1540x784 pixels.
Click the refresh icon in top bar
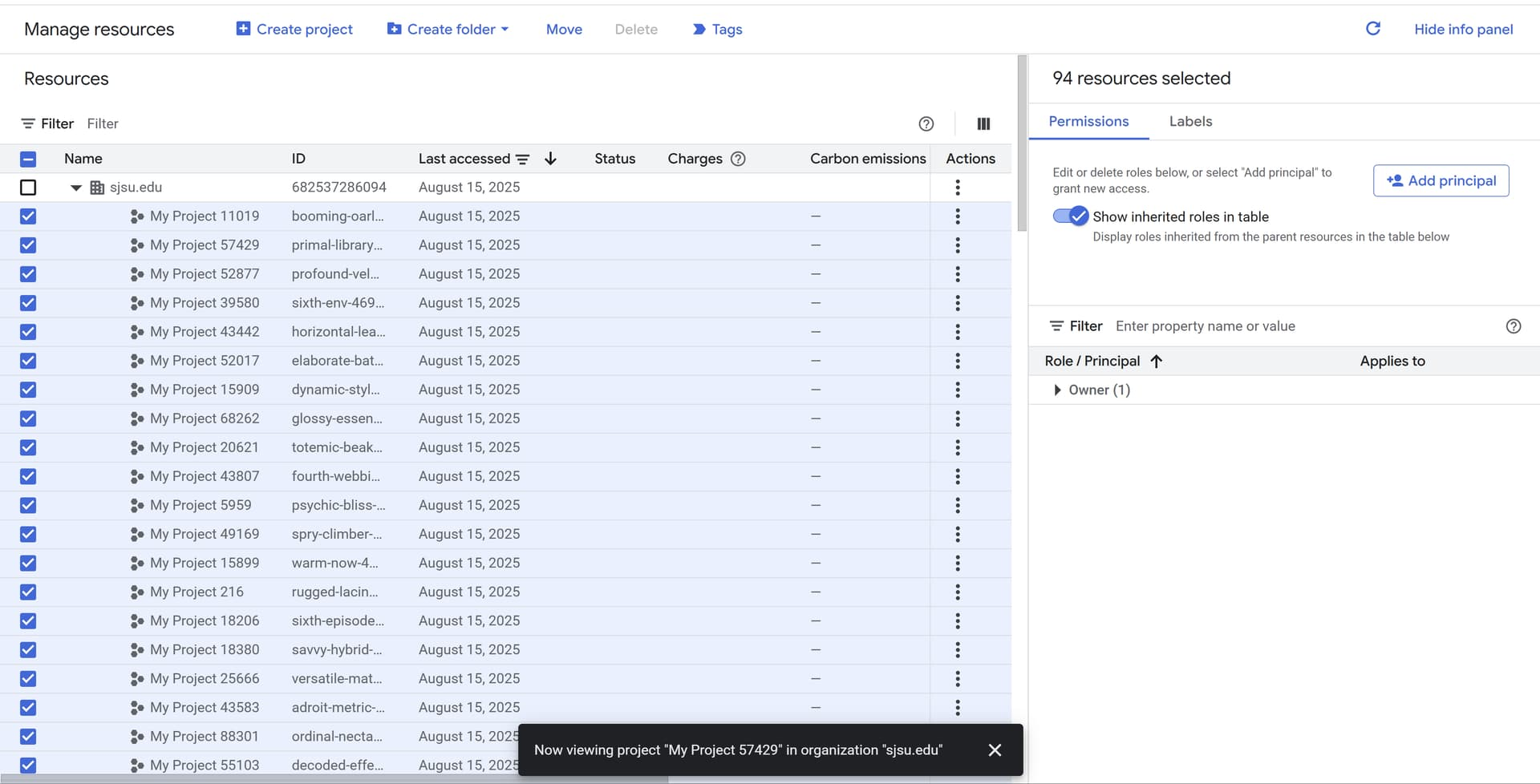tap(1372, 29)
